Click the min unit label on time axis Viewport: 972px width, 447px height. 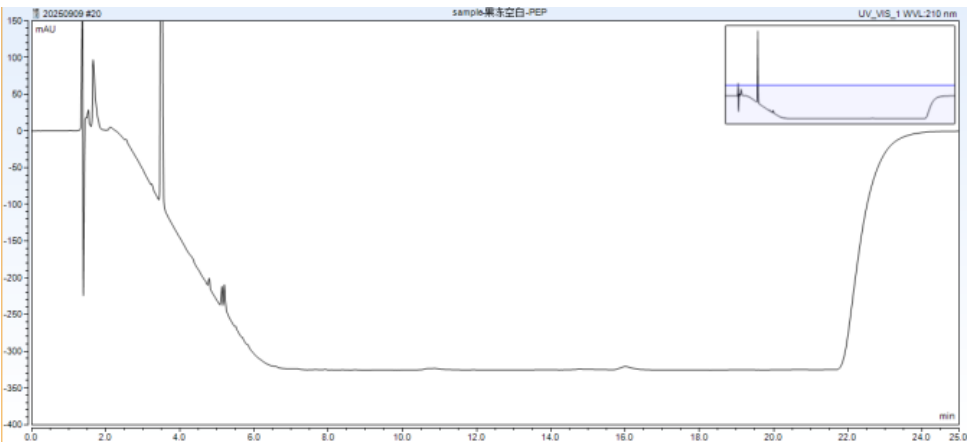(x=947, y=415)
